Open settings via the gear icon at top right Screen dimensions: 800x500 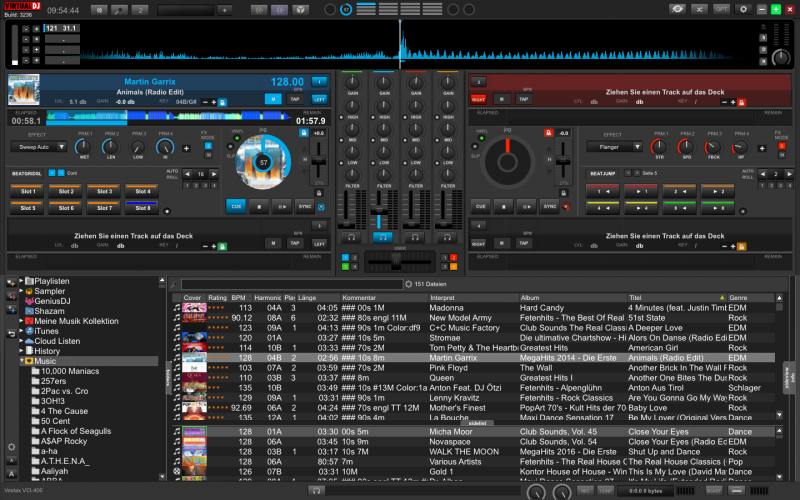coord(743,9)
